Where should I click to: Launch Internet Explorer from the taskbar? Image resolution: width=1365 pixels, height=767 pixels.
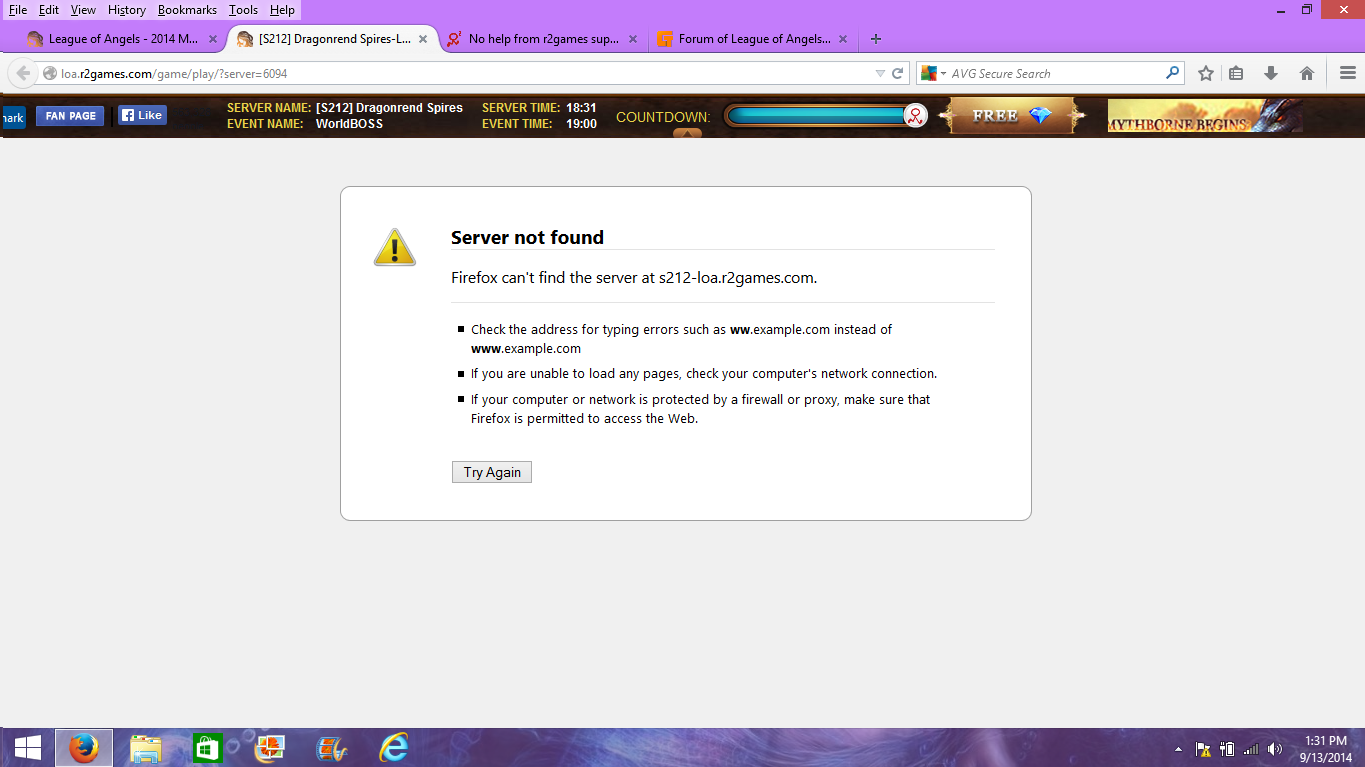pos(394,748)
